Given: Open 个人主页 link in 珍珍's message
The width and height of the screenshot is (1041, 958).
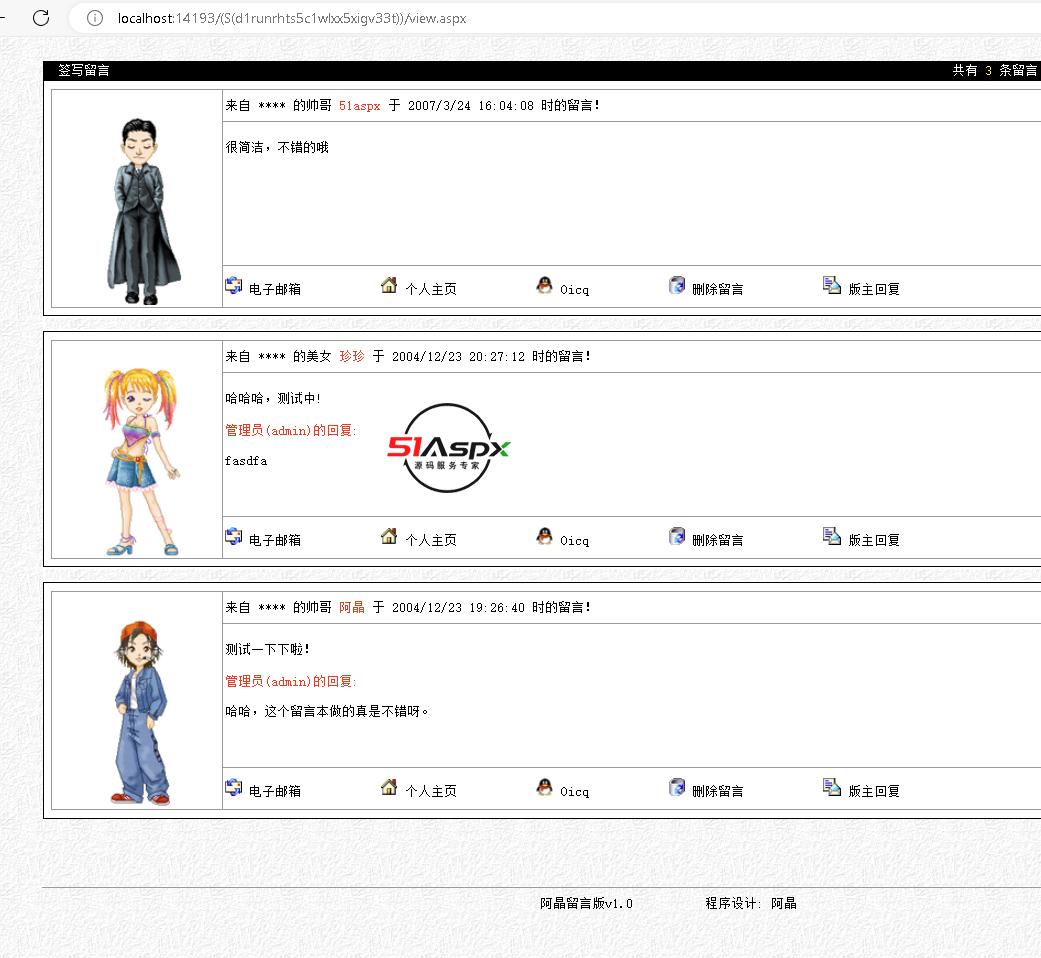Looking at the screenshot, I should point(431,540).
